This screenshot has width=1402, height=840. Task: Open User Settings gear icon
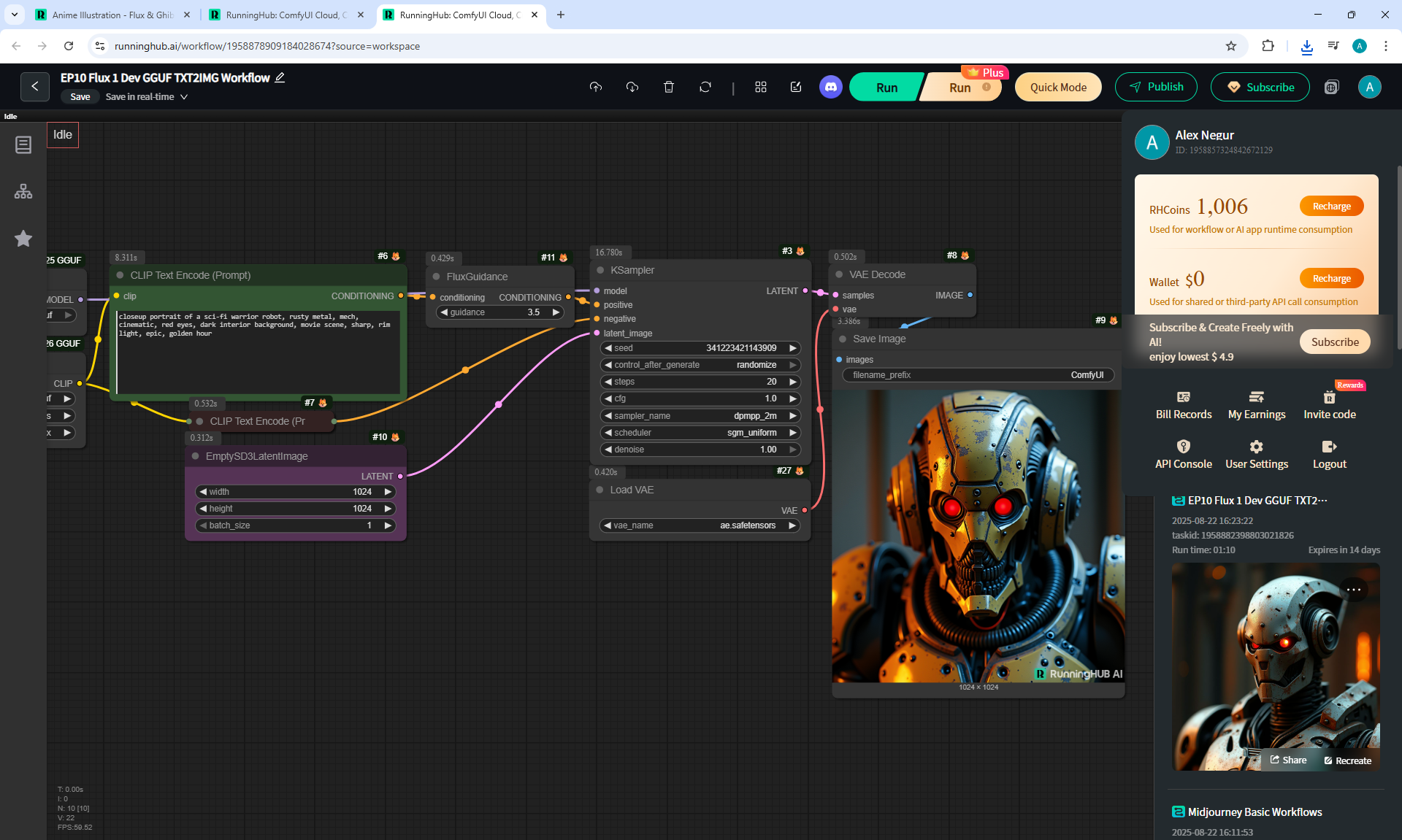(1256, 447)
